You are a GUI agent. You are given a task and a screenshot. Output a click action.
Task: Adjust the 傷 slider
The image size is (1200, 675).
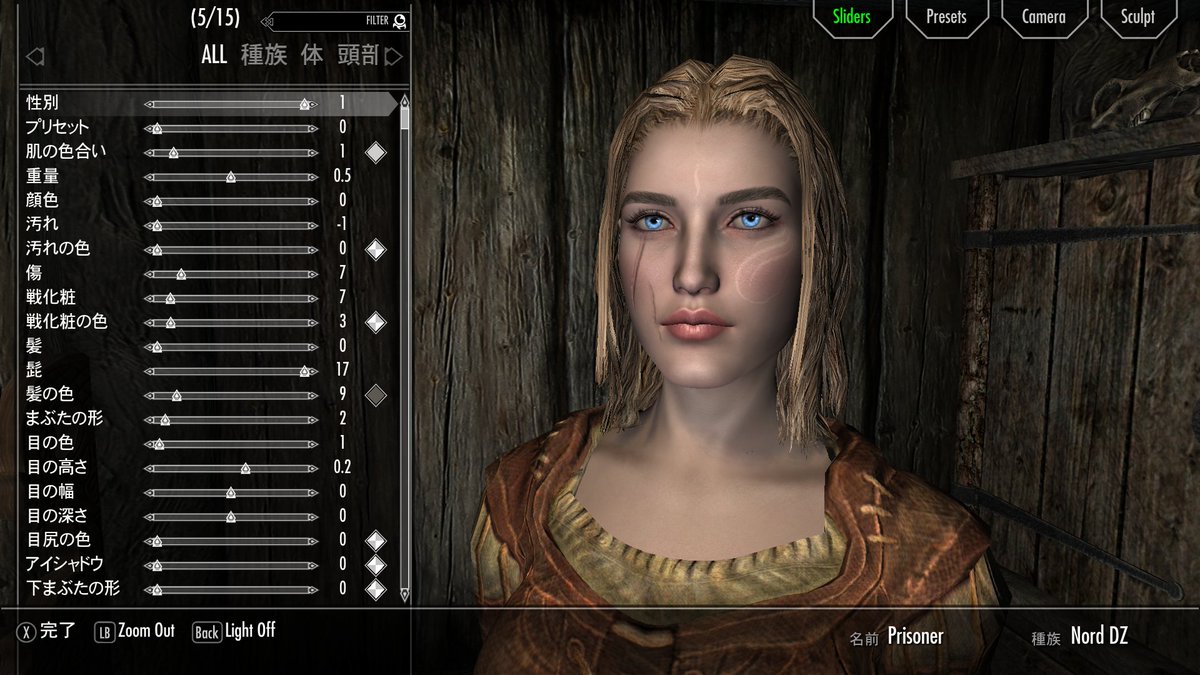click(231, 274)
